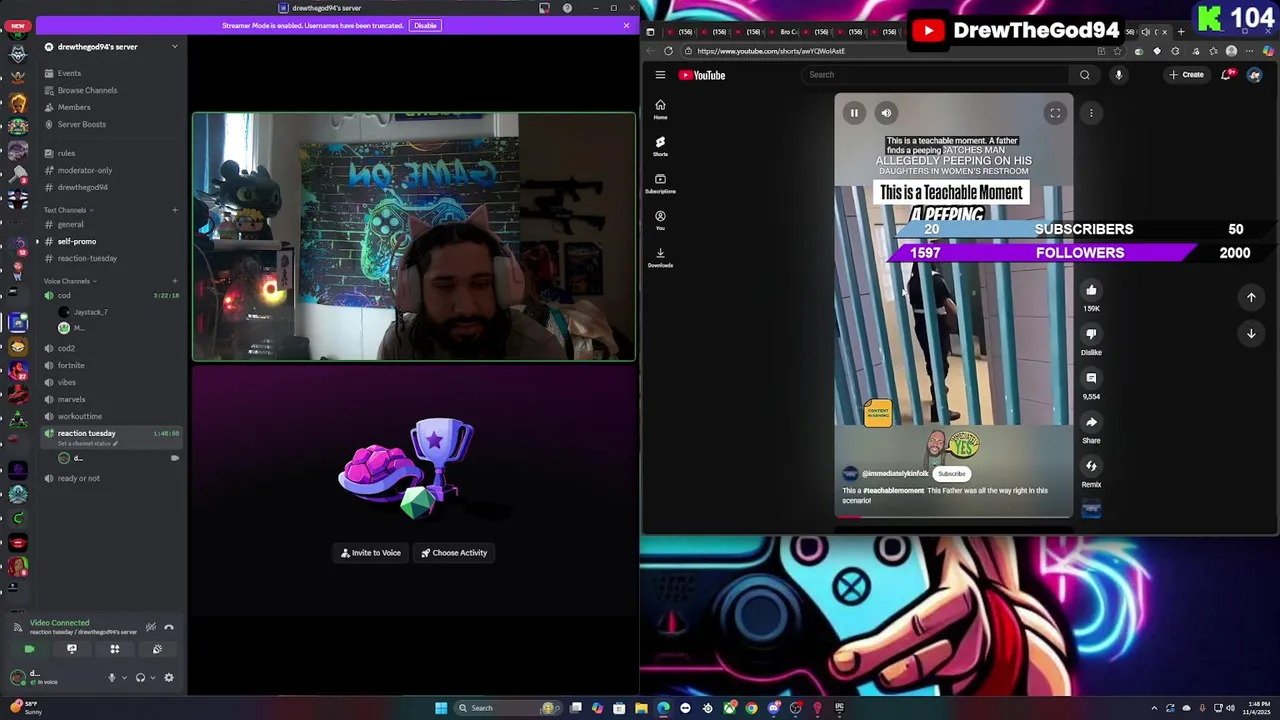Open the Short's three-dot more options menu
The width and height of the screenshot is (1280, 720).
[1091, 113]
